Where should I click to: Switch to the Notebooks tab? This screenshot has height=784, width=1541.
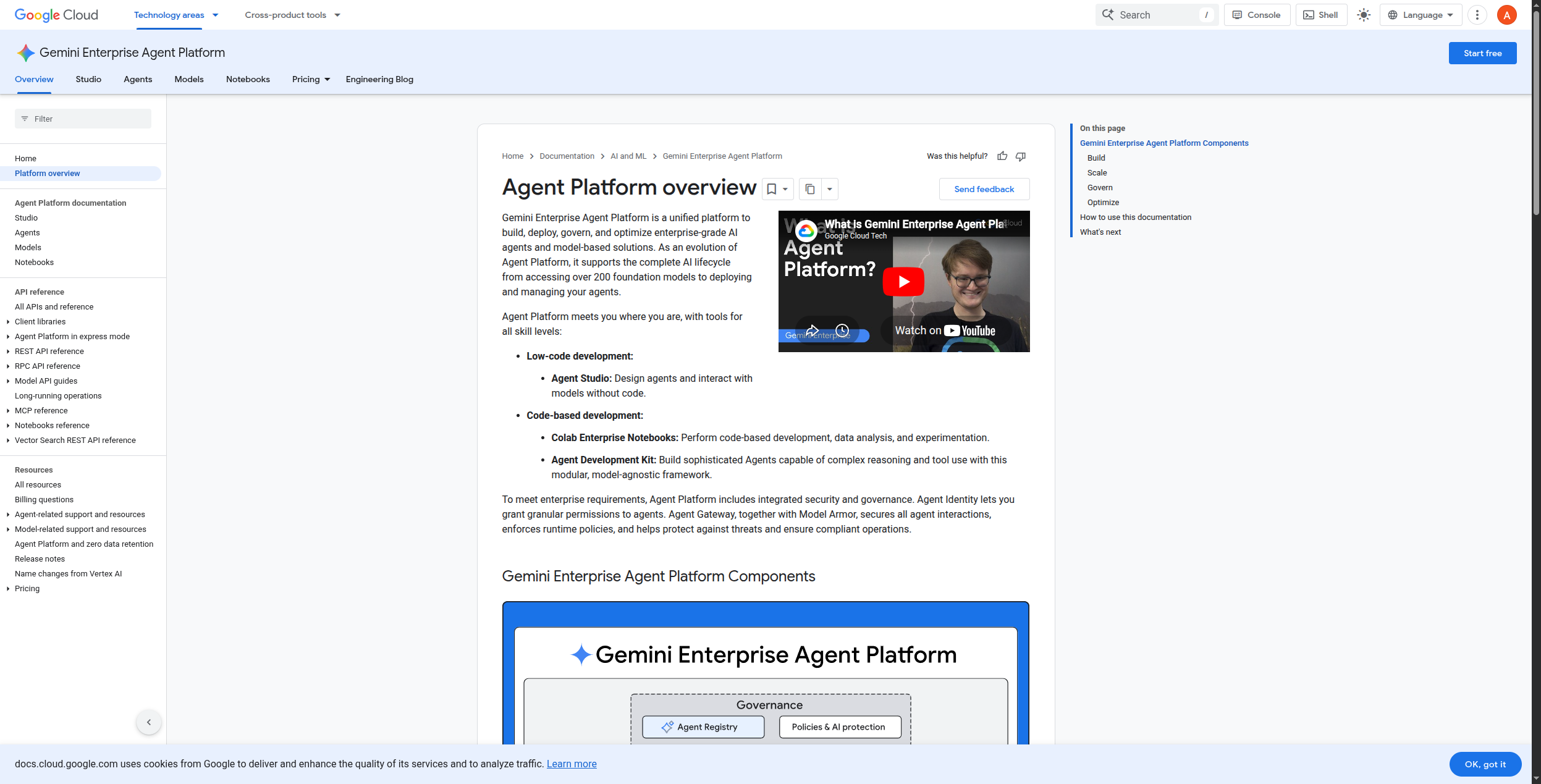coord(248,79)
